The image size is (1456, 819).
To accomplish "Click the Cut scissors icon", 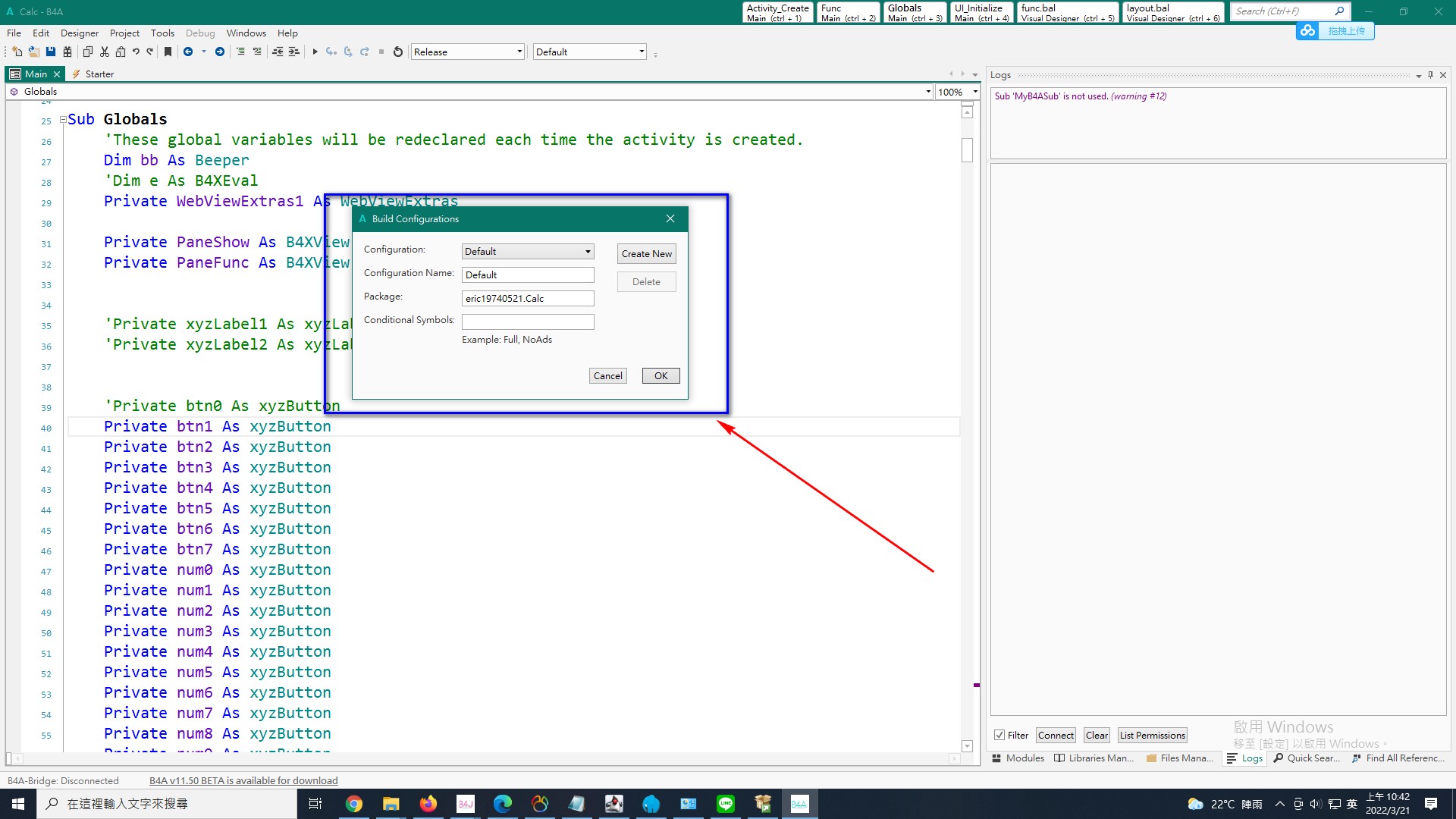I will click(x=105, y=52).
